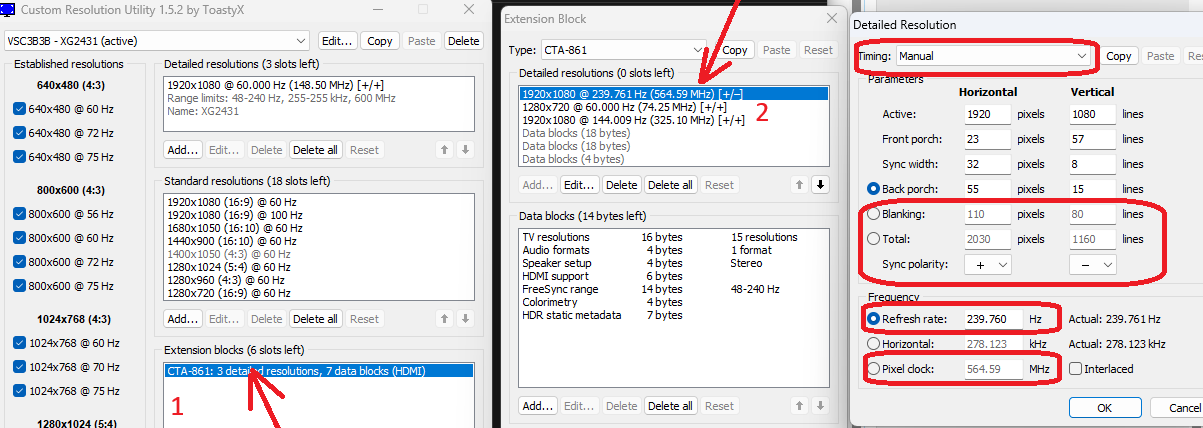Click the horizontal Back porch field
1203x428 pixels.
pyautogui.click(x=988, y=189)
